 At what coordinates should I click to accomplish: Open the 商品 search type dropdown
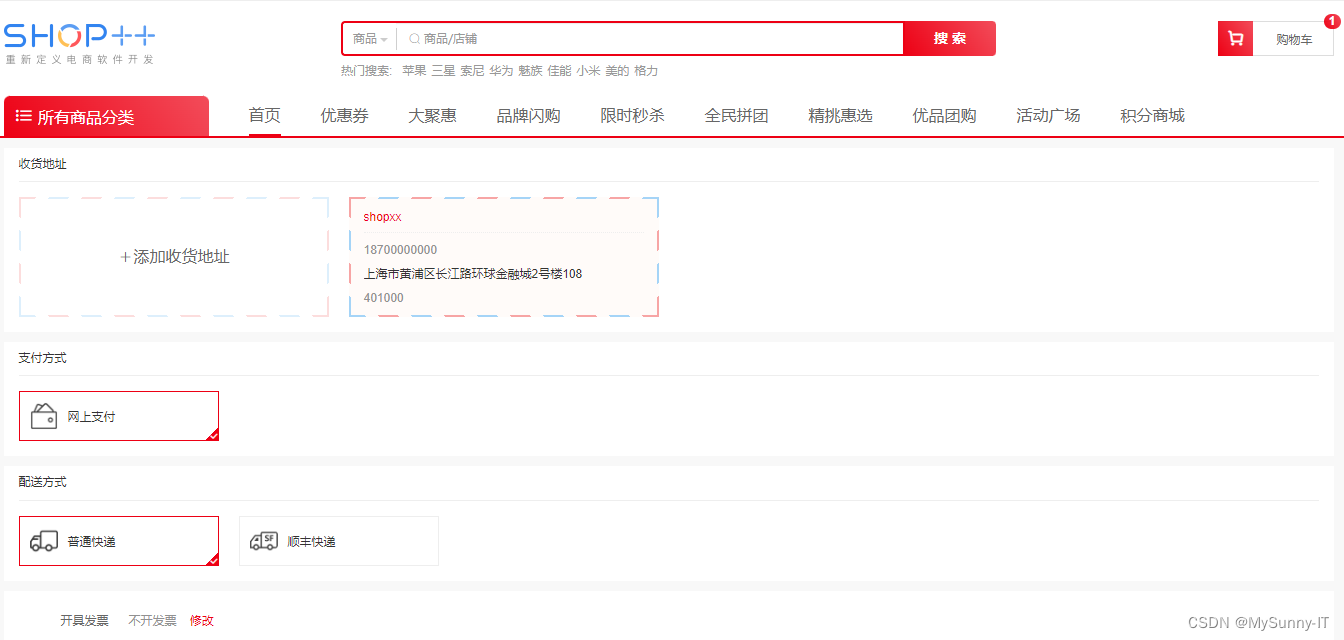coord(369,39)
